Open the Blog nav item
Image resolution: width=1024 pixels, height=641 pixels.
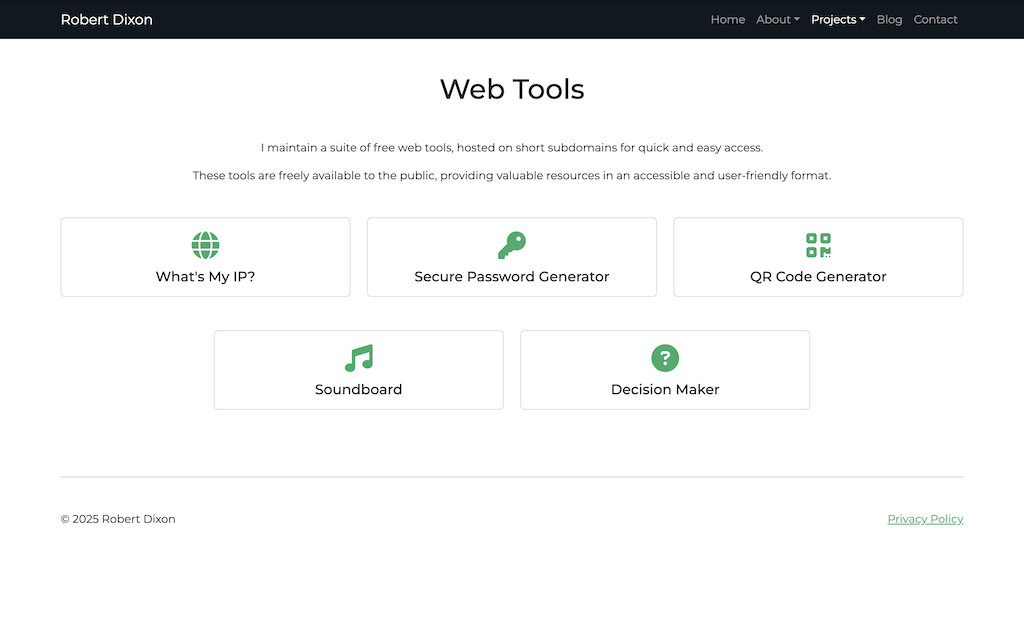(x=889, y=20)
